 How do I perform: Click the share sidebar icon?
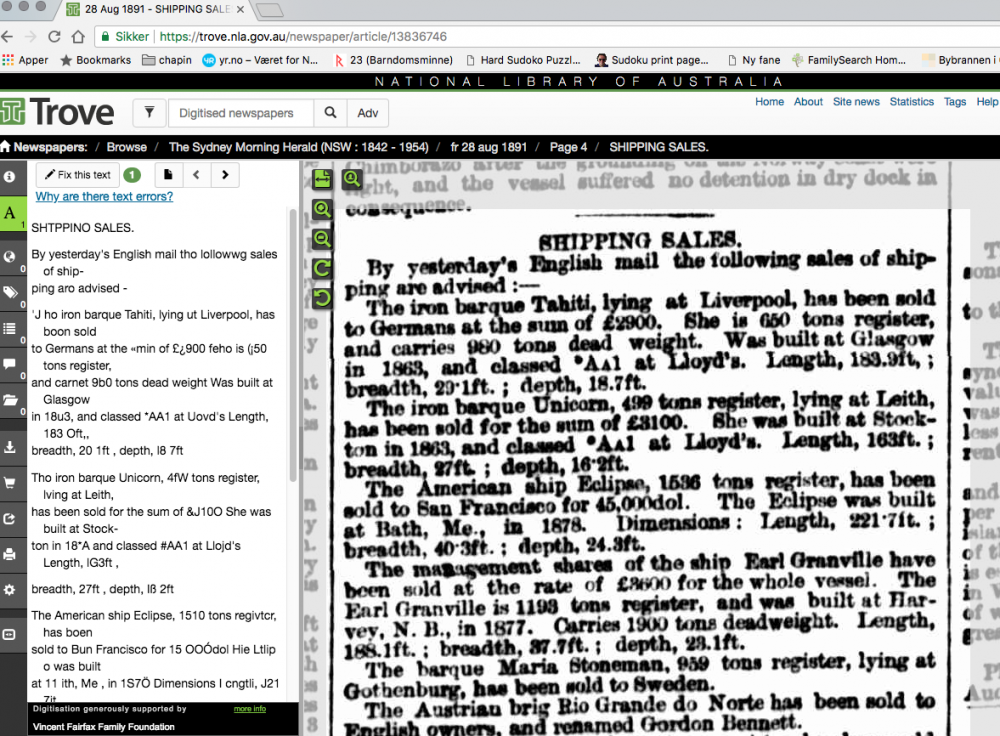click(10, 519)
